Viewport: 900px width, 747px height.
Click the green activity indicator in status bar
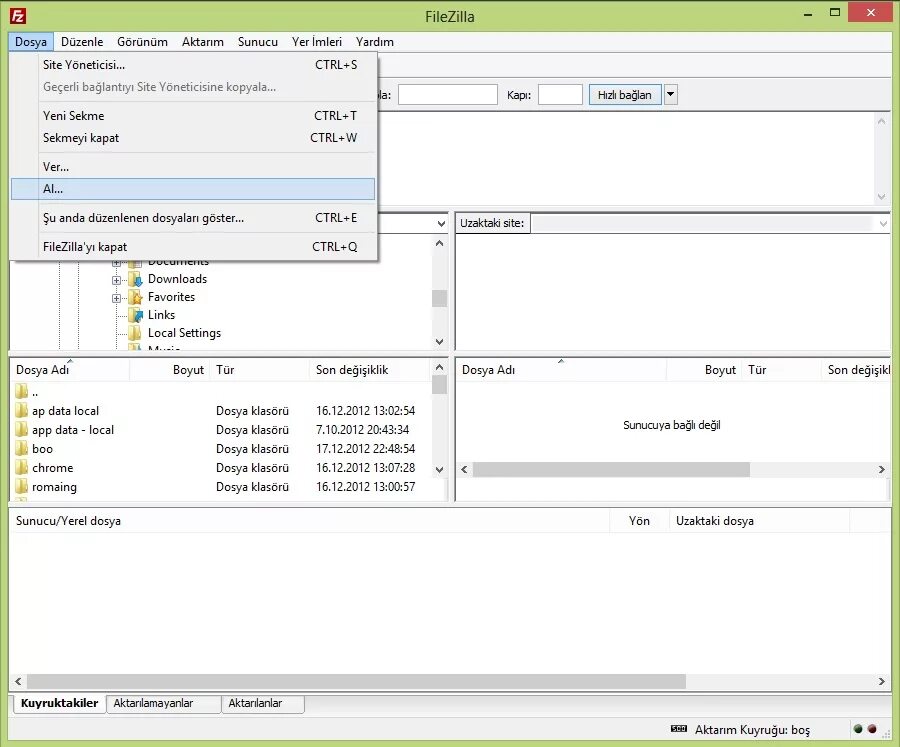[x=858, y=729]
